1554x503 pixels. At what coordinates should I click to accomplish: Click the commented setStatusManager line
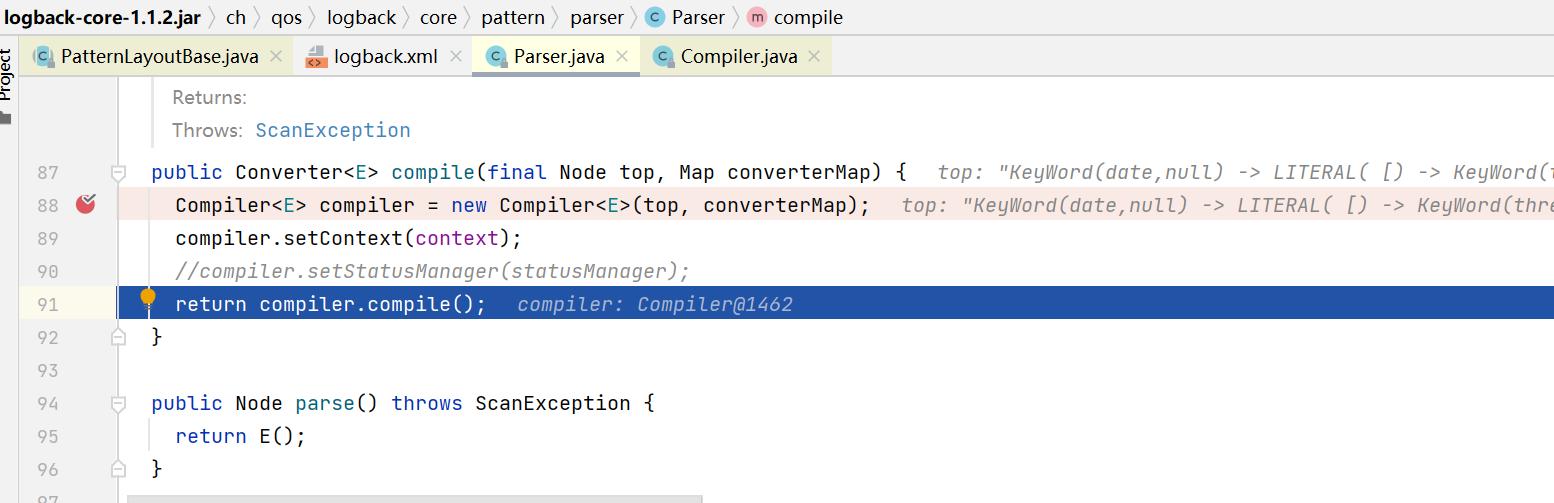point(433,271)
